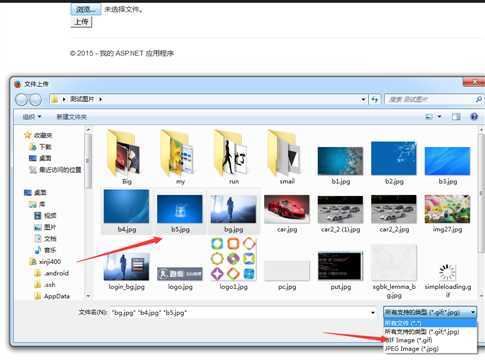Select the img27.jpg flower image
The image size is (485, 360).
(447, 213)
